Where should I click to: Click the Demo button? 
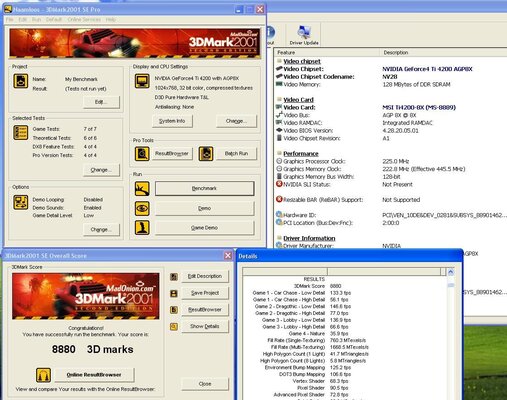tap(204, 208)
